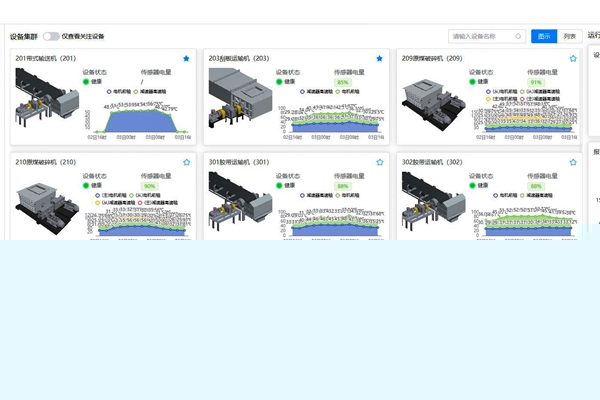
Task: Favorite 210原煤破碎机 with star icon
Action: coord(186,162)
